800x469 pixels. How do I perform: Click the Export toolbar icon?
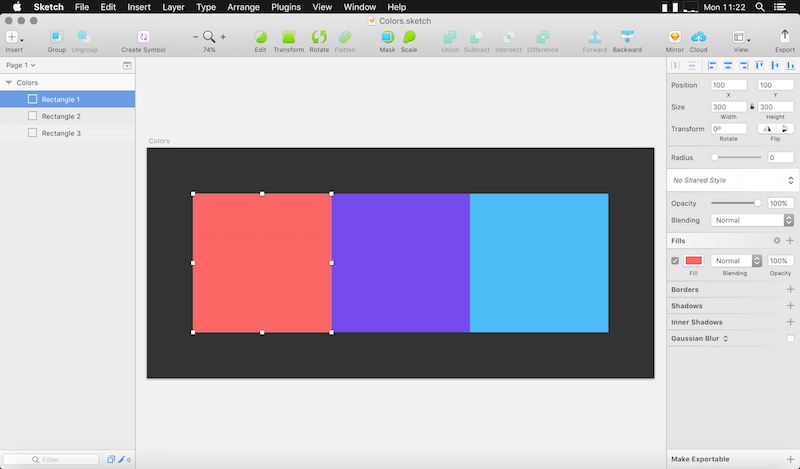(x=784, y=36)
